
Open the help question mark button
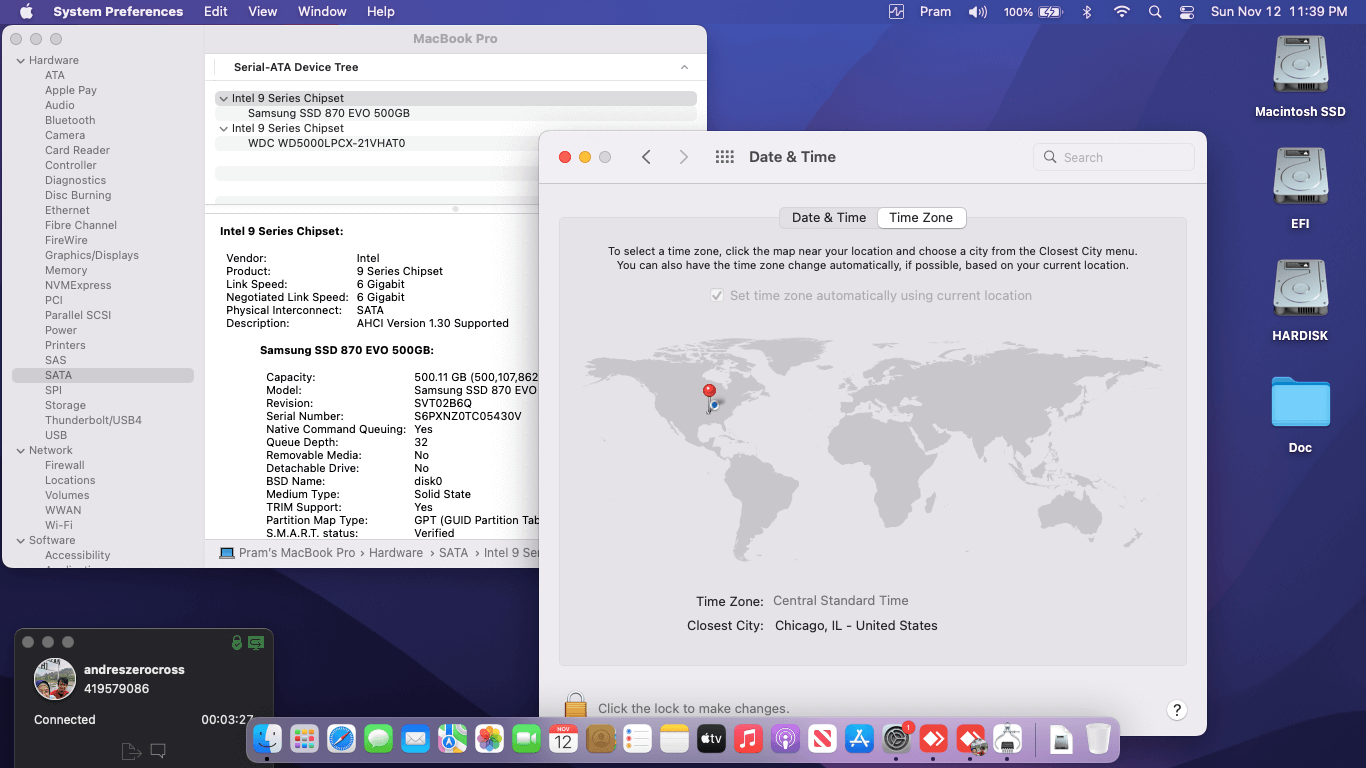coord(1176,710)
